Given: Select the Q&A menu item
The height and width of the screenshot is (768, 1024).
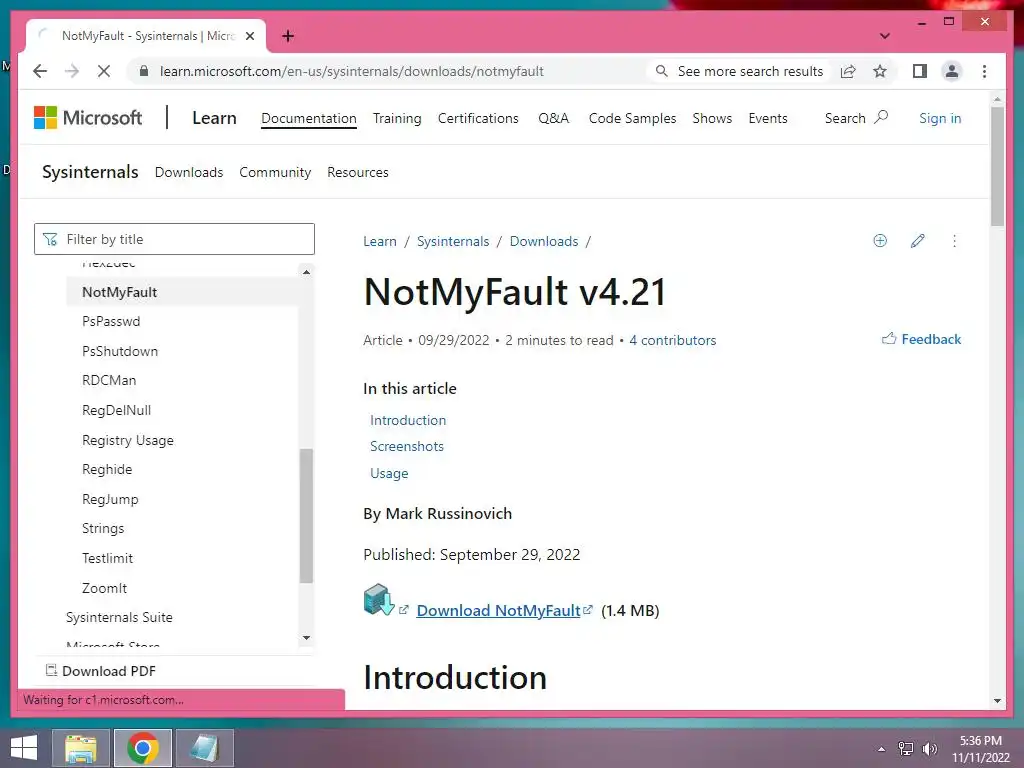Looking at the screenshot, I should click(x=554, y=118).
